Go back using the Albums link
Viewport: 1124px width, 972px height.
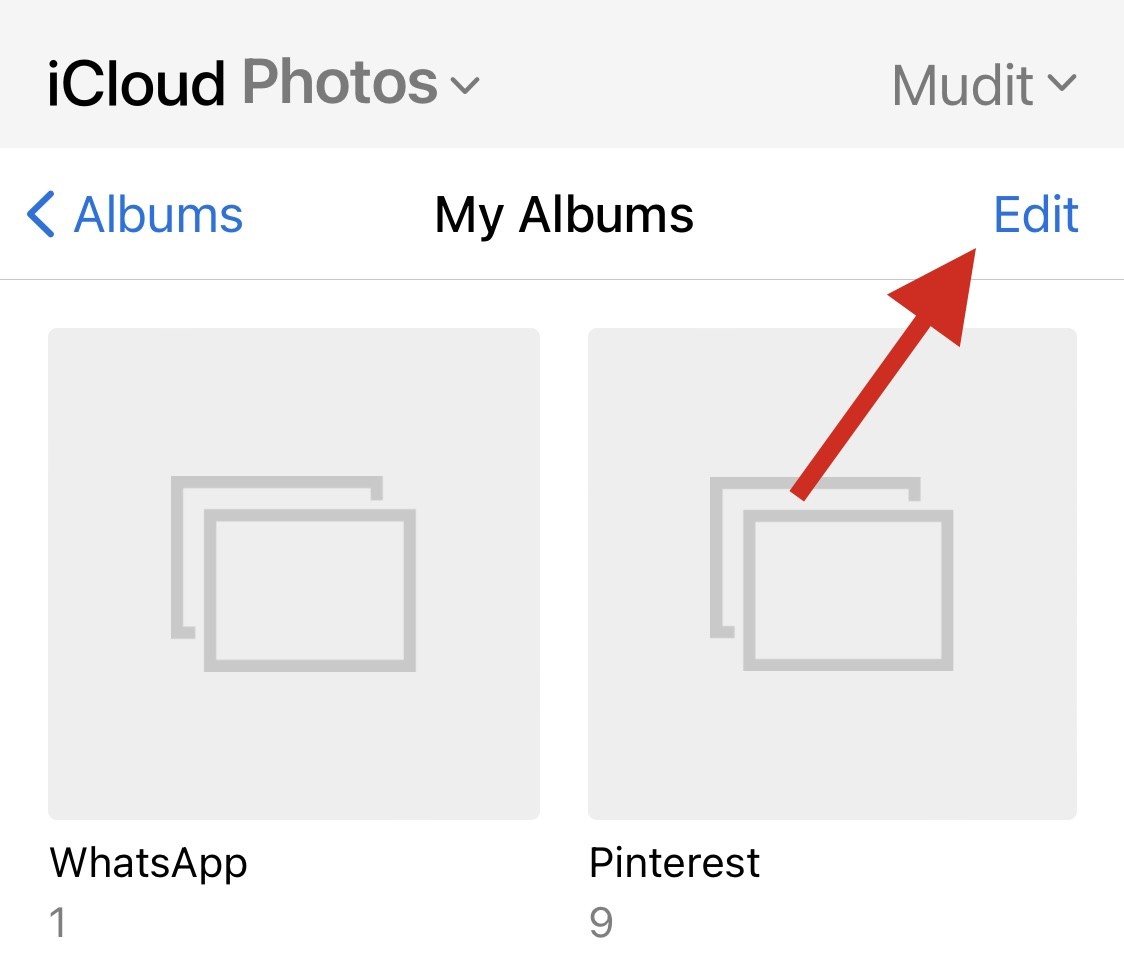(x=158, y=215)
